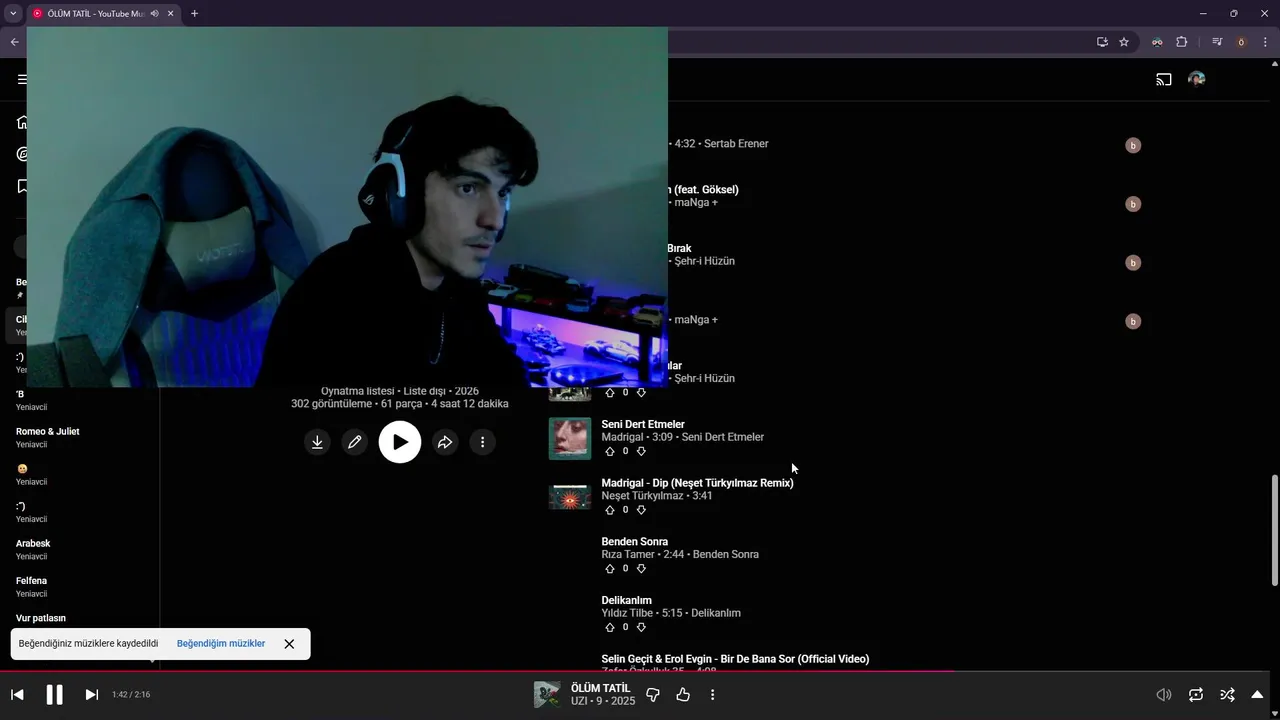This screenshot has width=1280, height=720.
Task: Like ÖLÜM TATİL in the player bar
Action: click(x=683, y=694)
